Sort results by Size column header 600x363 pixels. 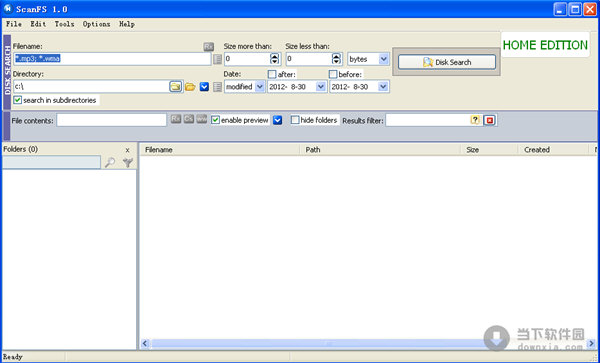(x=489, y=150)
